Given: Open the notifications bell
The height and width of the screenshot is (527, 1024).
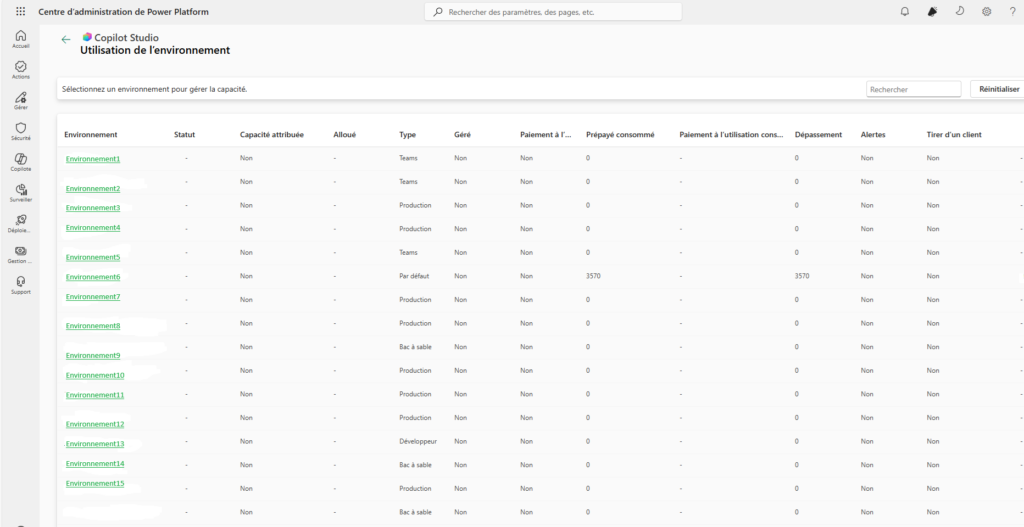Looking at the screenshot, I should 905,12.
